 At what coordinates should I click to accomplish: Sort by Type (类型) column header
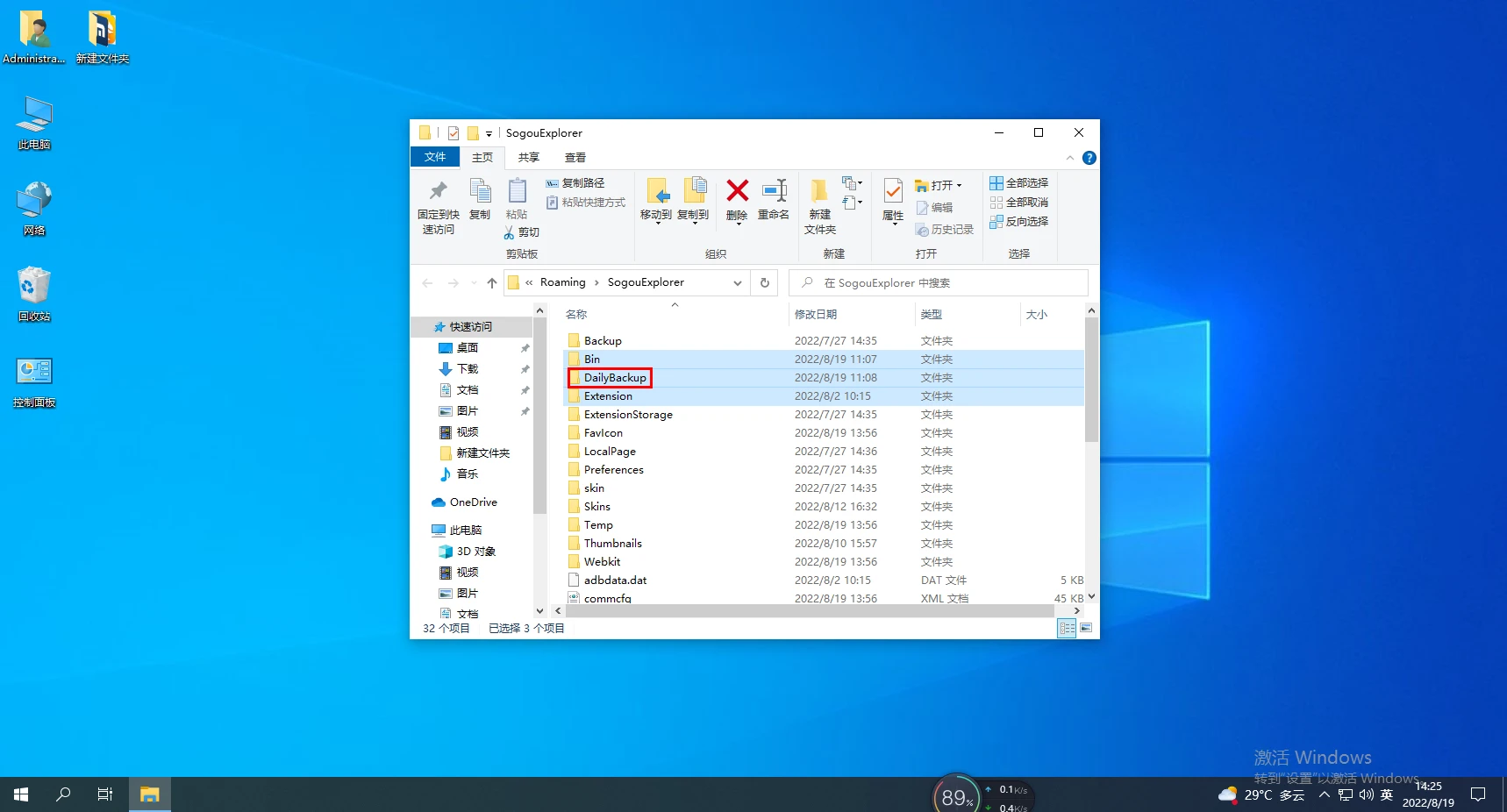point(932,314)
